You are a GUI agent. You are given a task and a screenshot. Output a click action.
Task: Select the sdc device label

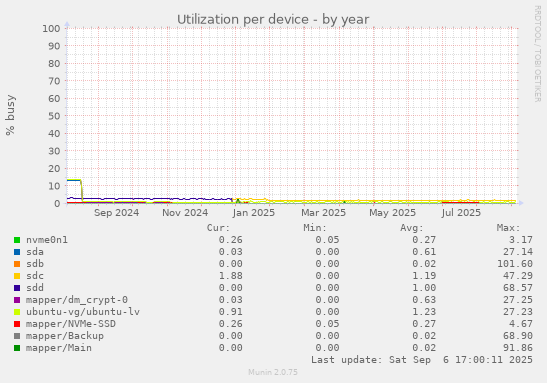[x=35, y=276]
